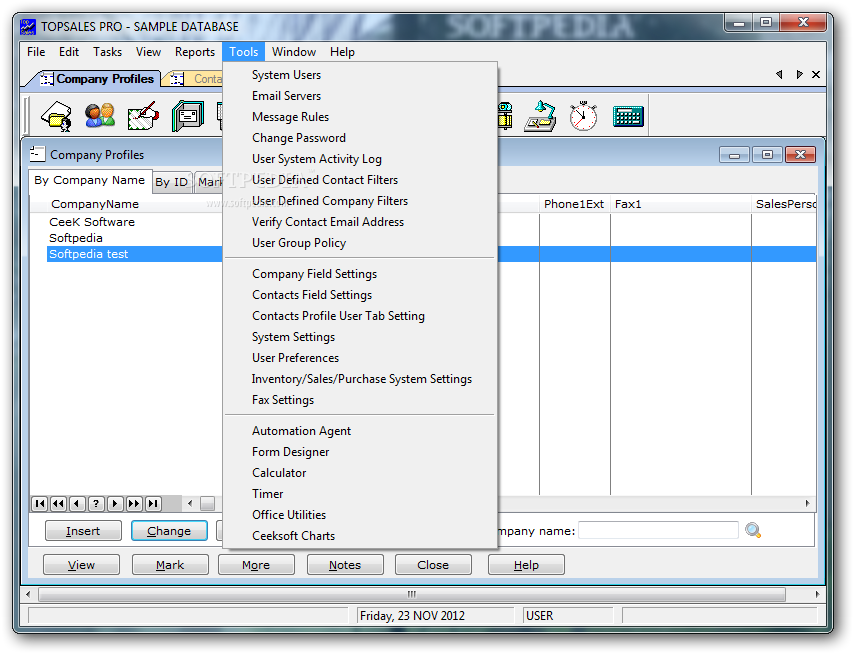Go back a page of records
The image size is (854, 654).
59,504
